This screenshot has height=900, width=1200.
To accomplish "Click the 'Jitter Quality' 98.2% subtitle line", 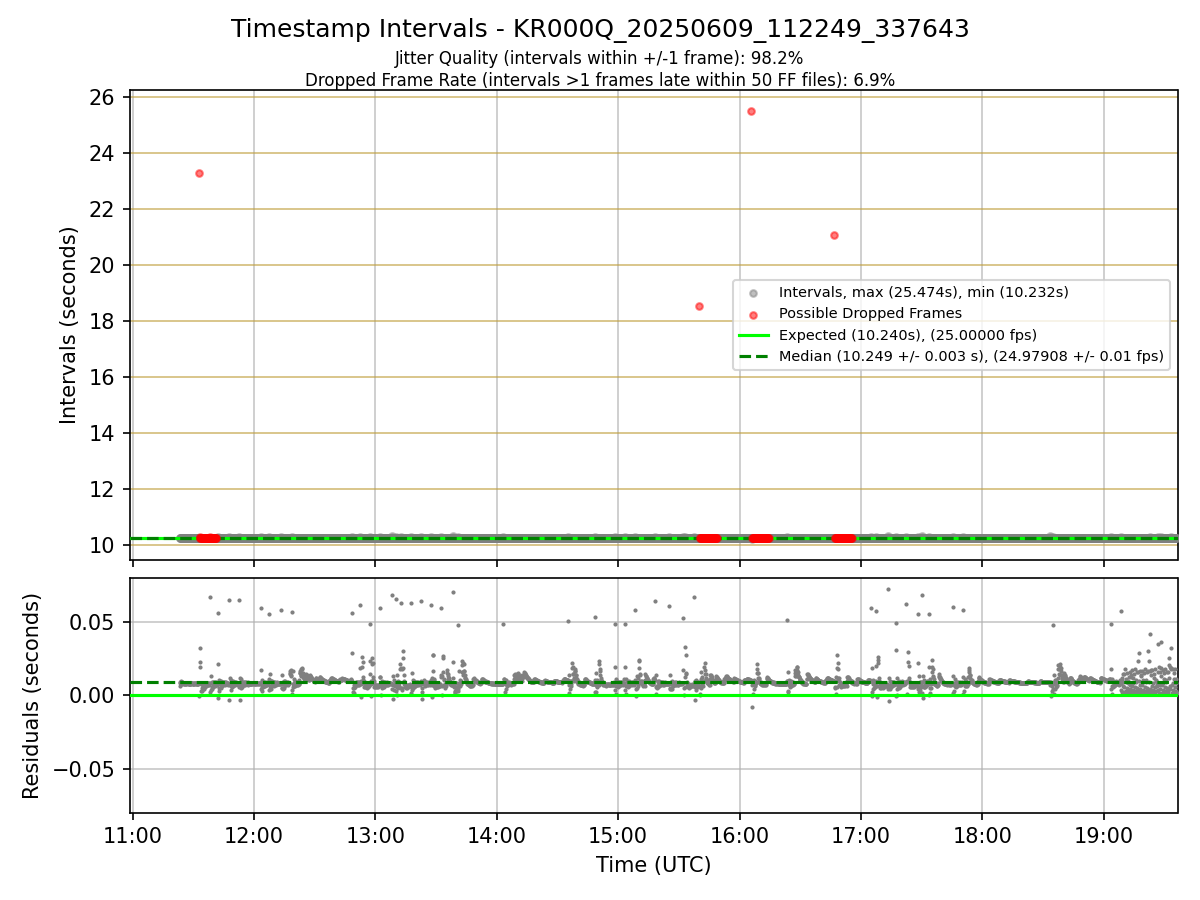I will tap(599, 59).
